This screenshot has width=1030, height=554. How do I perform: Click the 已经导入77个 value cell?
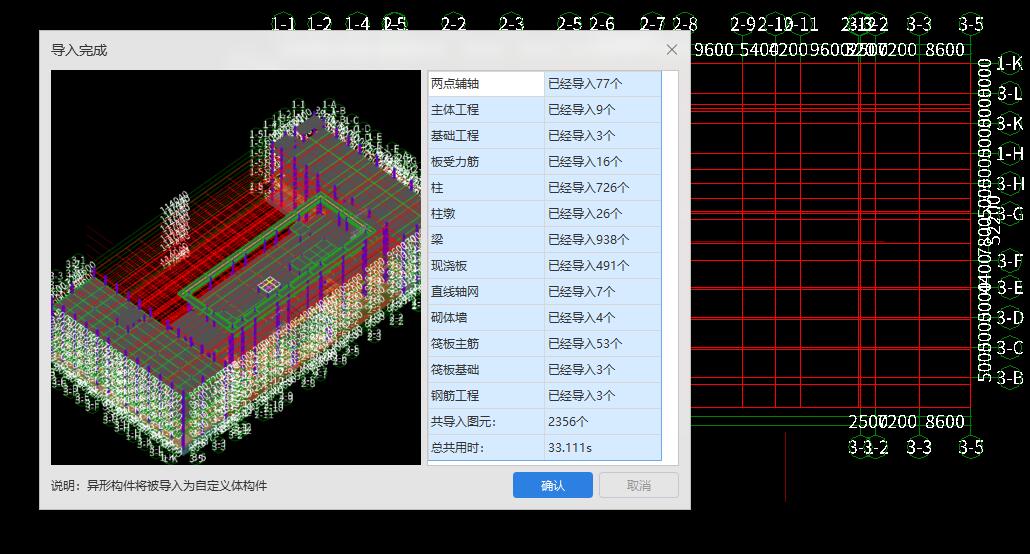(603, 83)
